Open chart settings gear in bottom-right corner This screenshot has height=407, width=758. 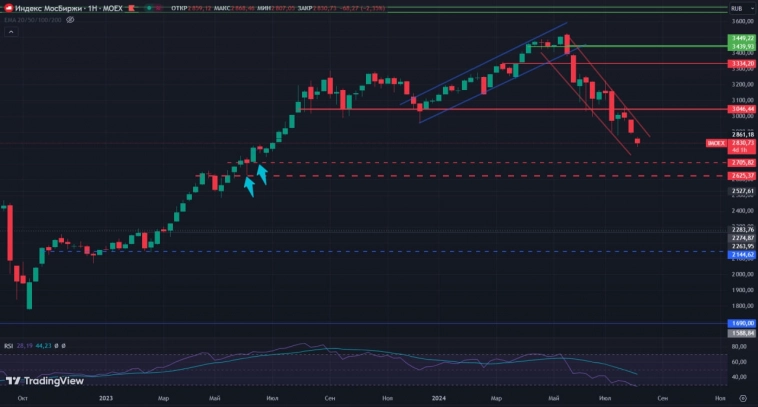[743, 398]
